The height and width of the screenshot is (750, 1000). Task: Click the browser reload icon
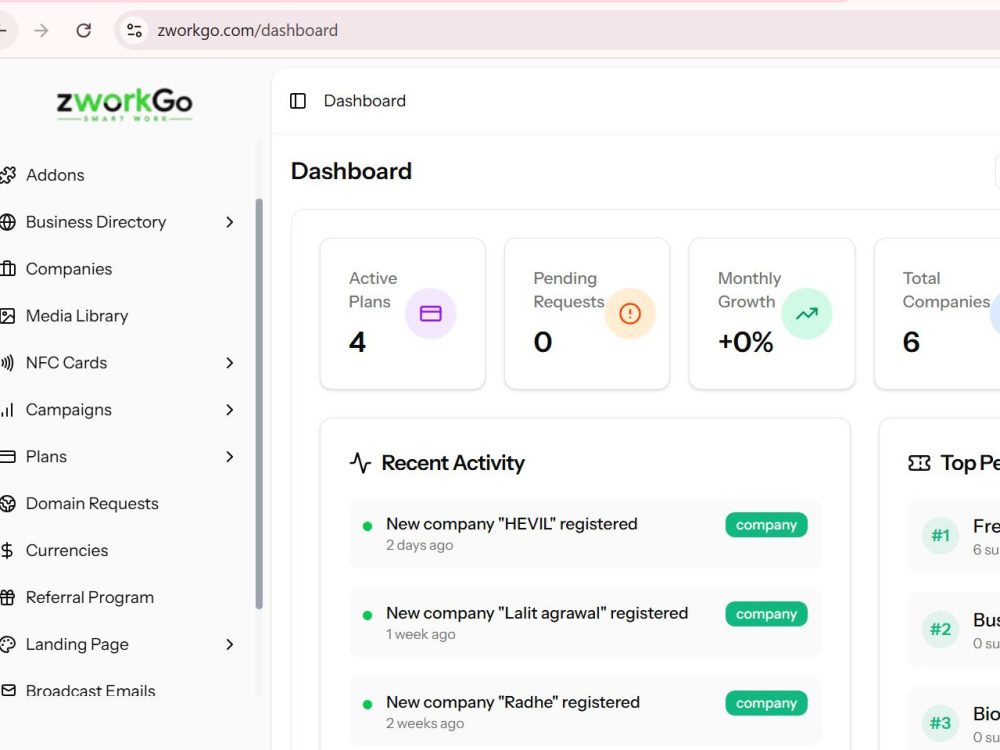click(84, 30)
